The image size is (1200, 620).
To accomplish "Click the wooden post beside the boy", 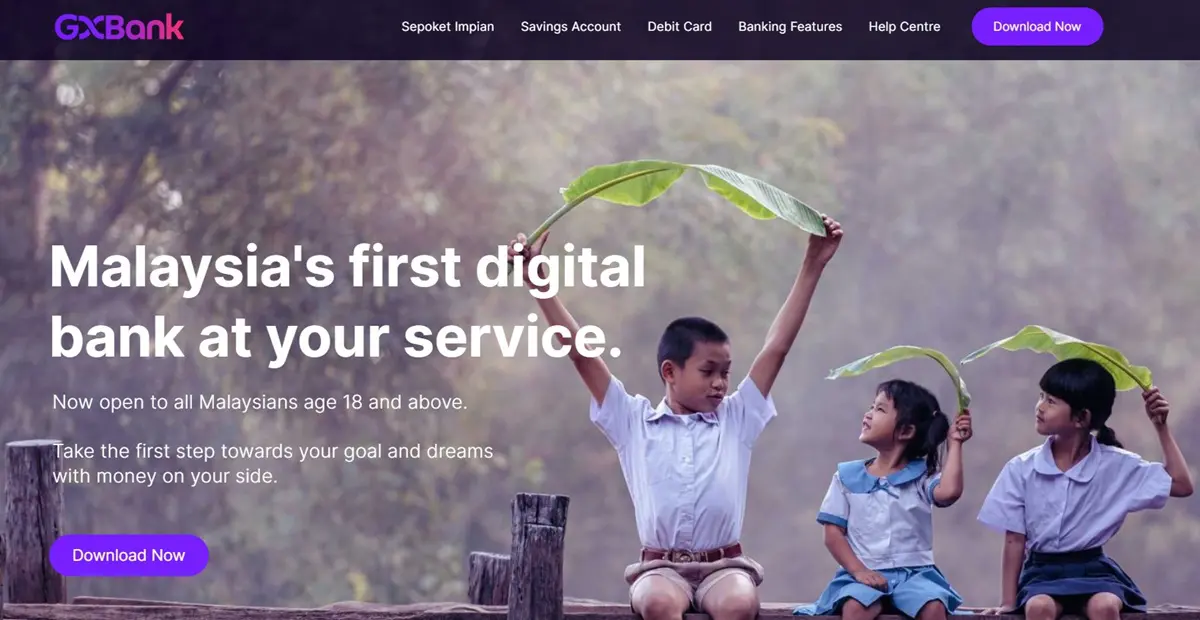I will 538,555.
